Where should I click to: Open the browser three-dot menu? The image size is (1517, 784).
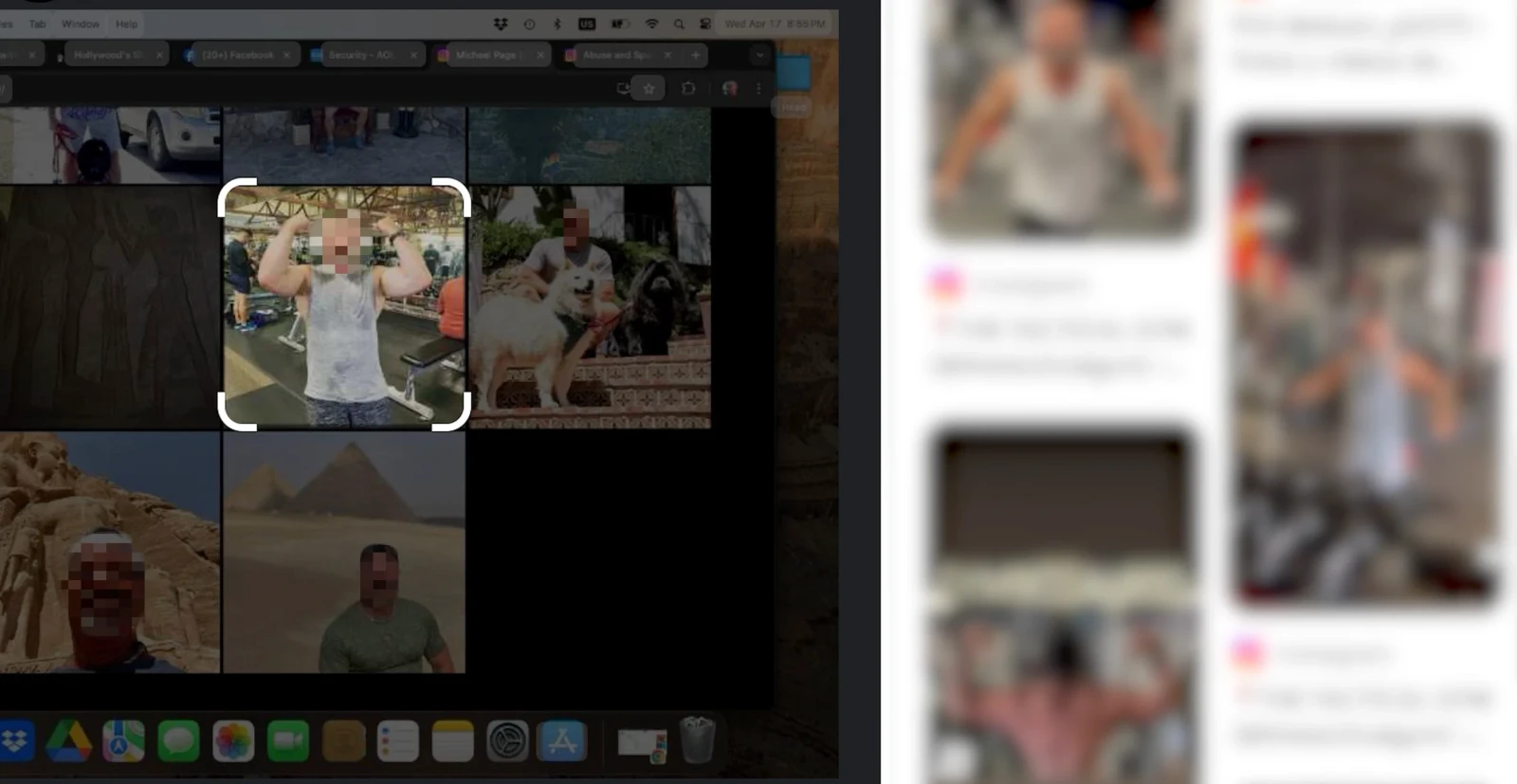(758, 88)
